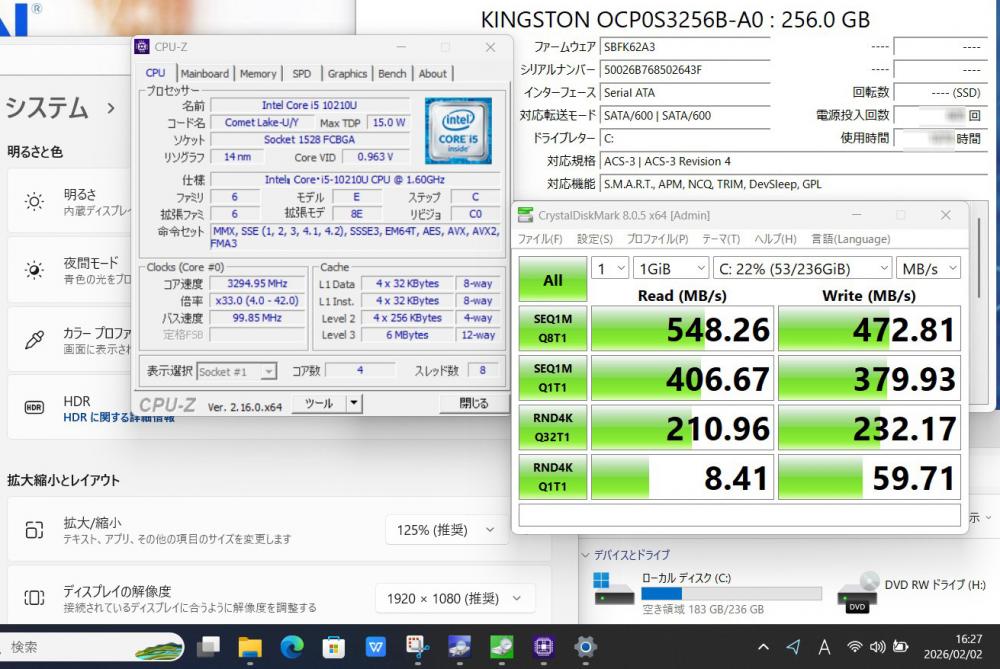Switch to the Memory tab in CPU-Z

[258, 73]
